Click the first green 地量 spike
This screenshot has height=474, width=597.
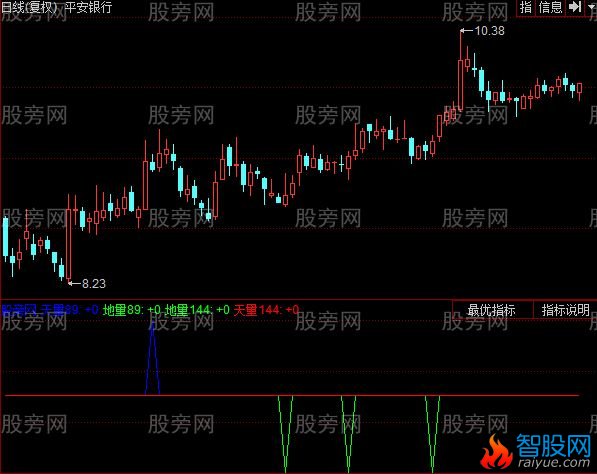pos(285,433)
